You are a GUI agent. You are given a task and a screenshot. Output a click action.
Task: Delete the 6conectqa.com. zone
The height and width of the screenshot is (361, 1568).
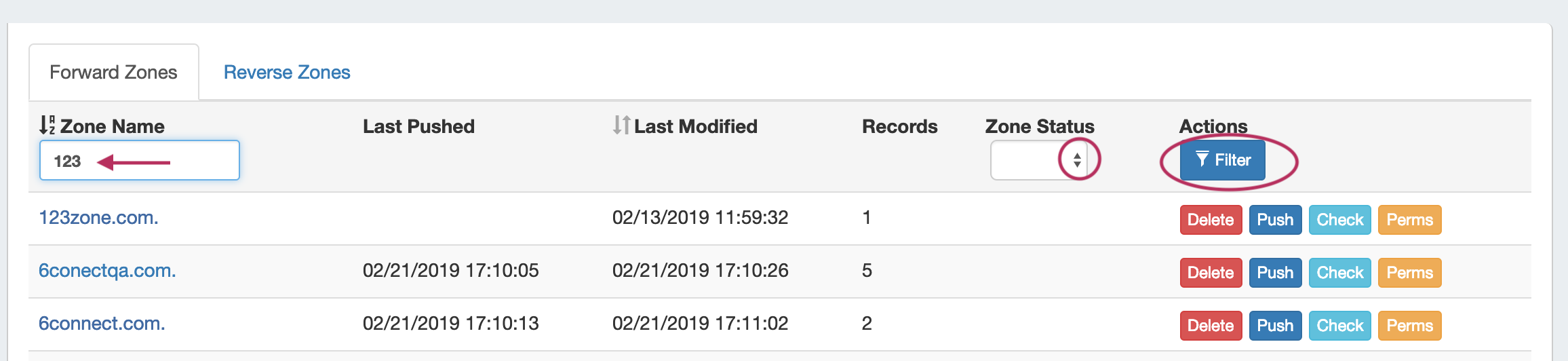(1211, 273)
